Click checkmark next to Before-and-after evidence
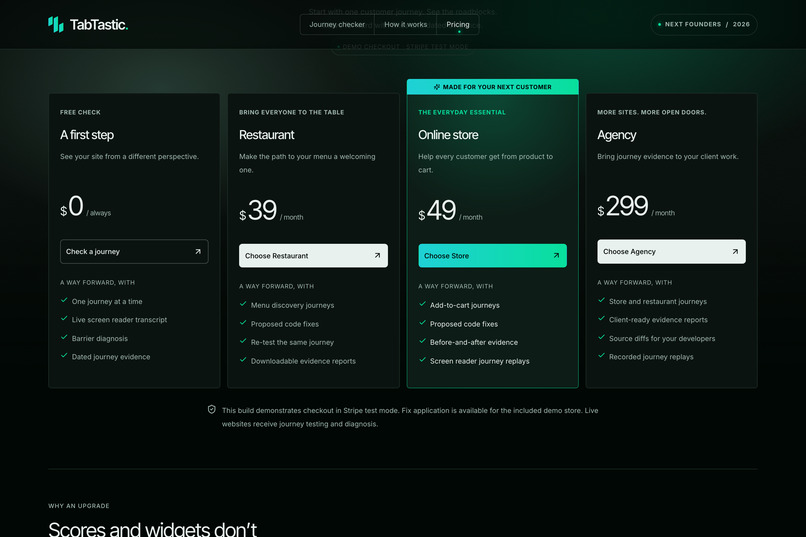 (423, 341)
